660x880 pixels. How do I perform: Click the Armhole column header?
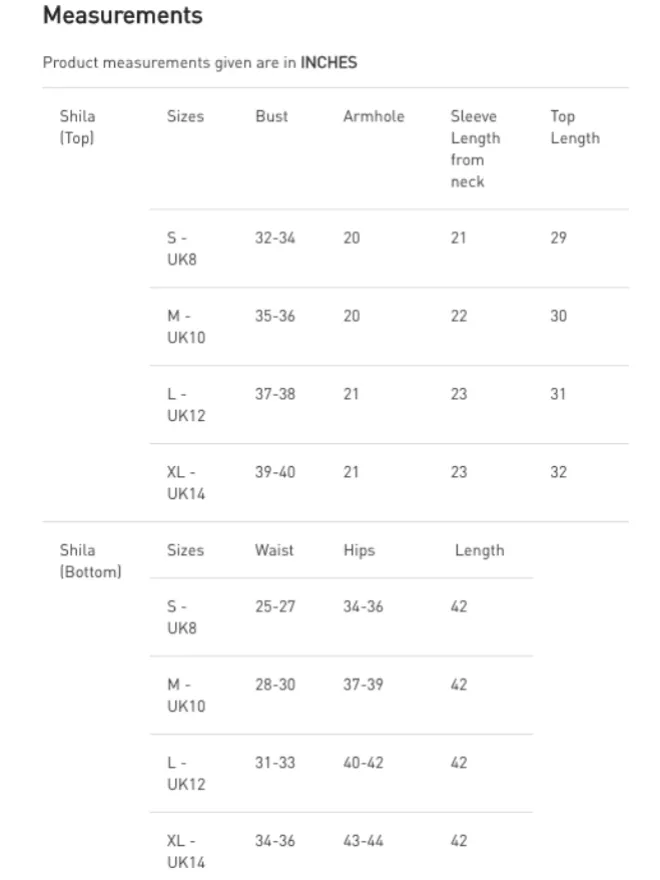[x=373, y=116]
